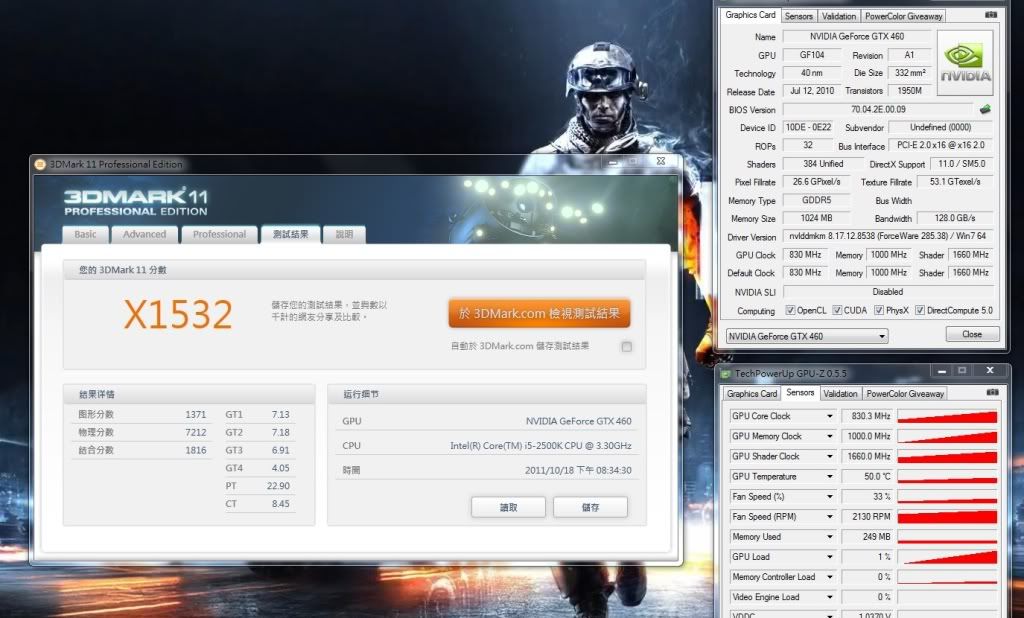
Task: Enable the OpenCL checkbox
Action: 790,310
